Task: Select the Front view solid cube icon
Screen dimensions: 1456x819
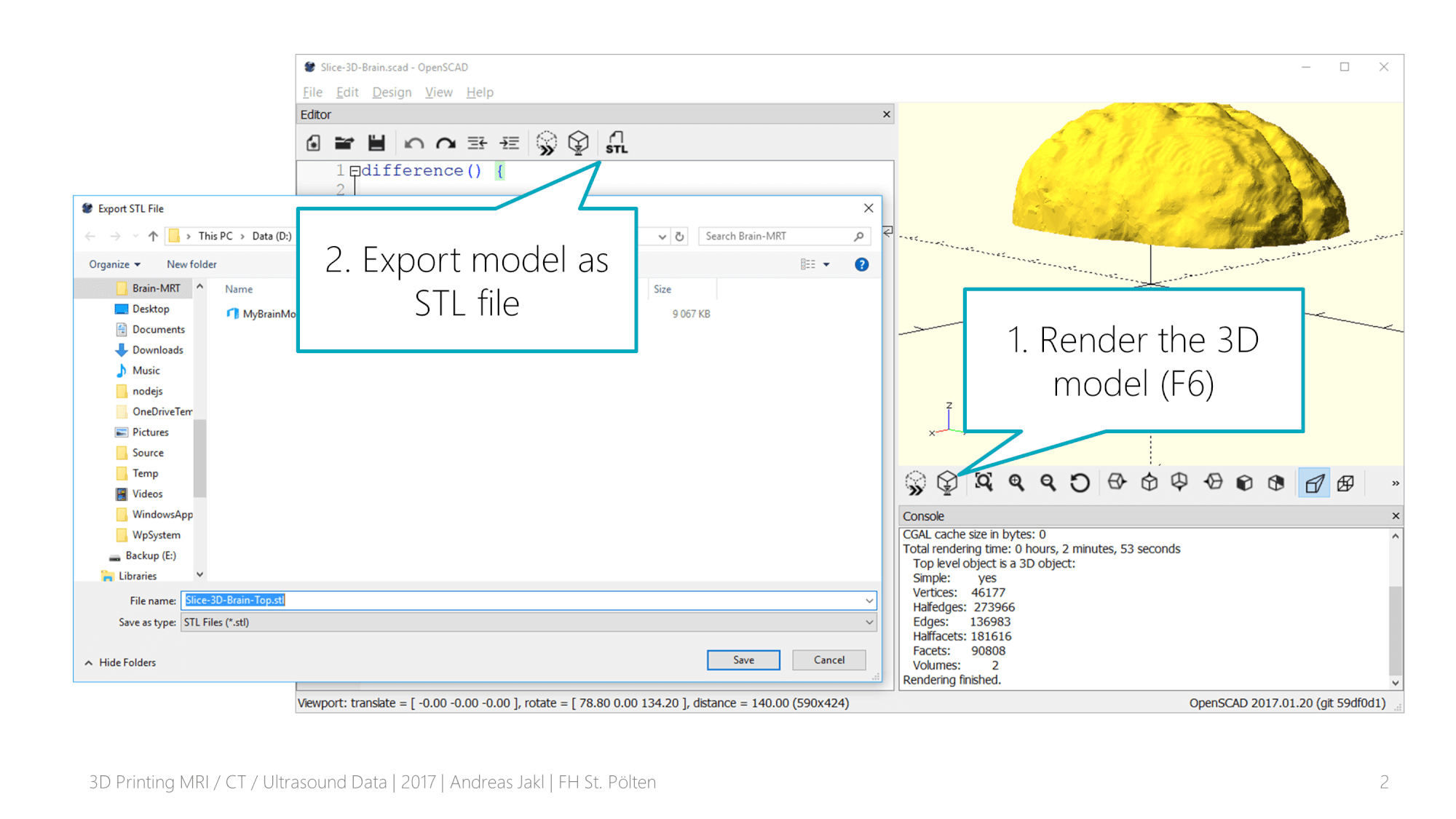Action: [x=1245, y=483]
